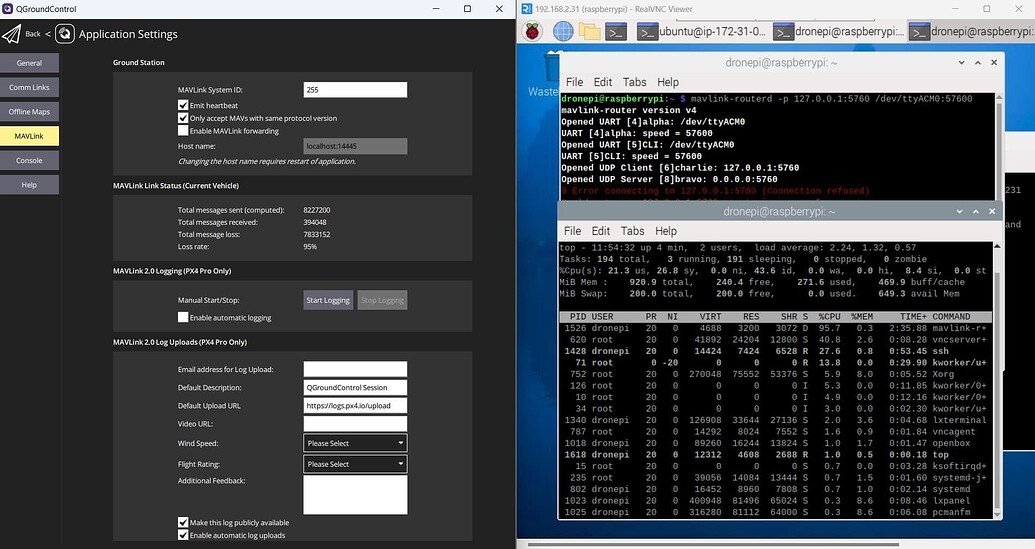Maximize the lower top terminal window
The image size is (1035, 549).
[x=976, y=212]
